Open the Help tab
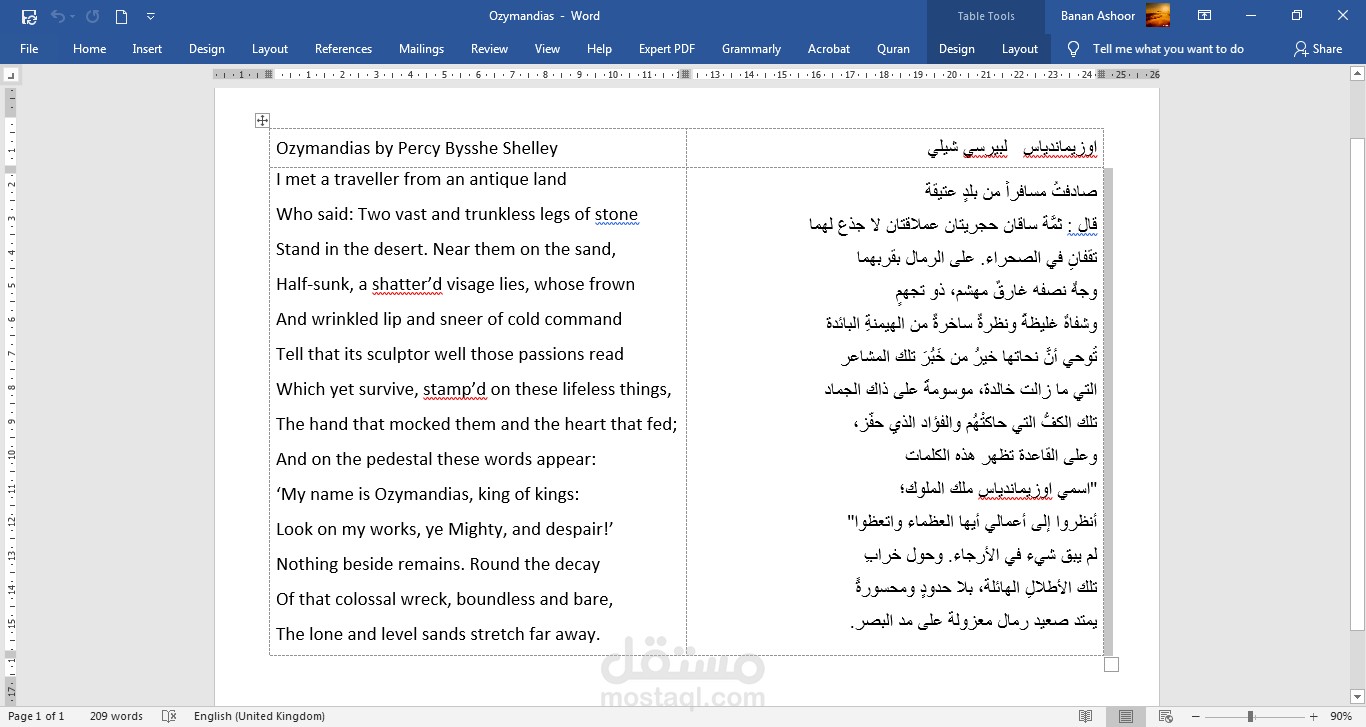This screenshot has height=727, width=1366. (599, 48)
